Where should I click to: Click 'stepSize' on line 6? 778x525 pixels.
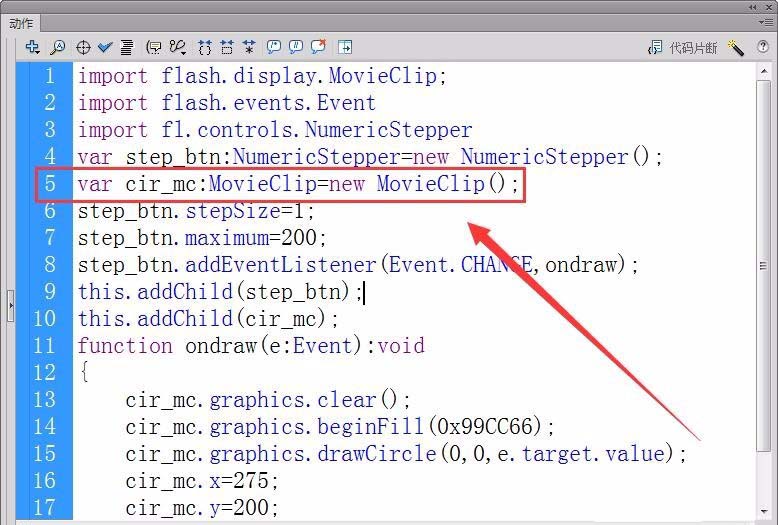233,211
